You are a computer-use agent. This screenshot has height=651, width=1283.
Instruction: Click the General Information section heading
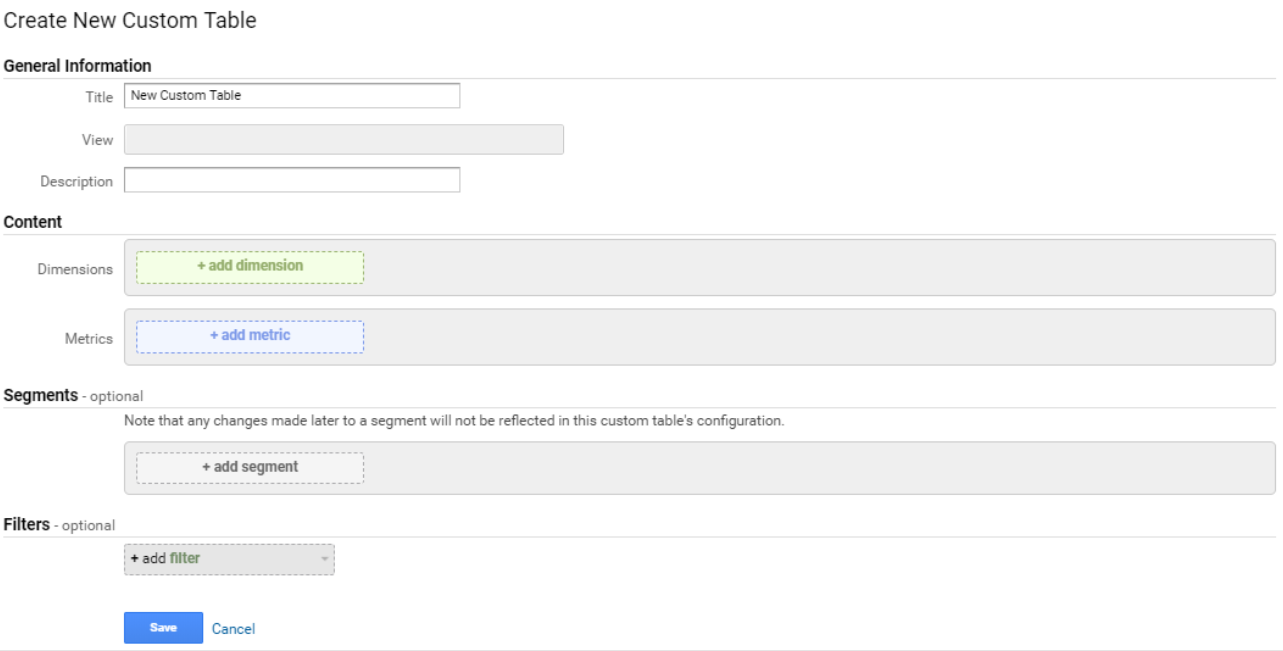coord(78,66)
